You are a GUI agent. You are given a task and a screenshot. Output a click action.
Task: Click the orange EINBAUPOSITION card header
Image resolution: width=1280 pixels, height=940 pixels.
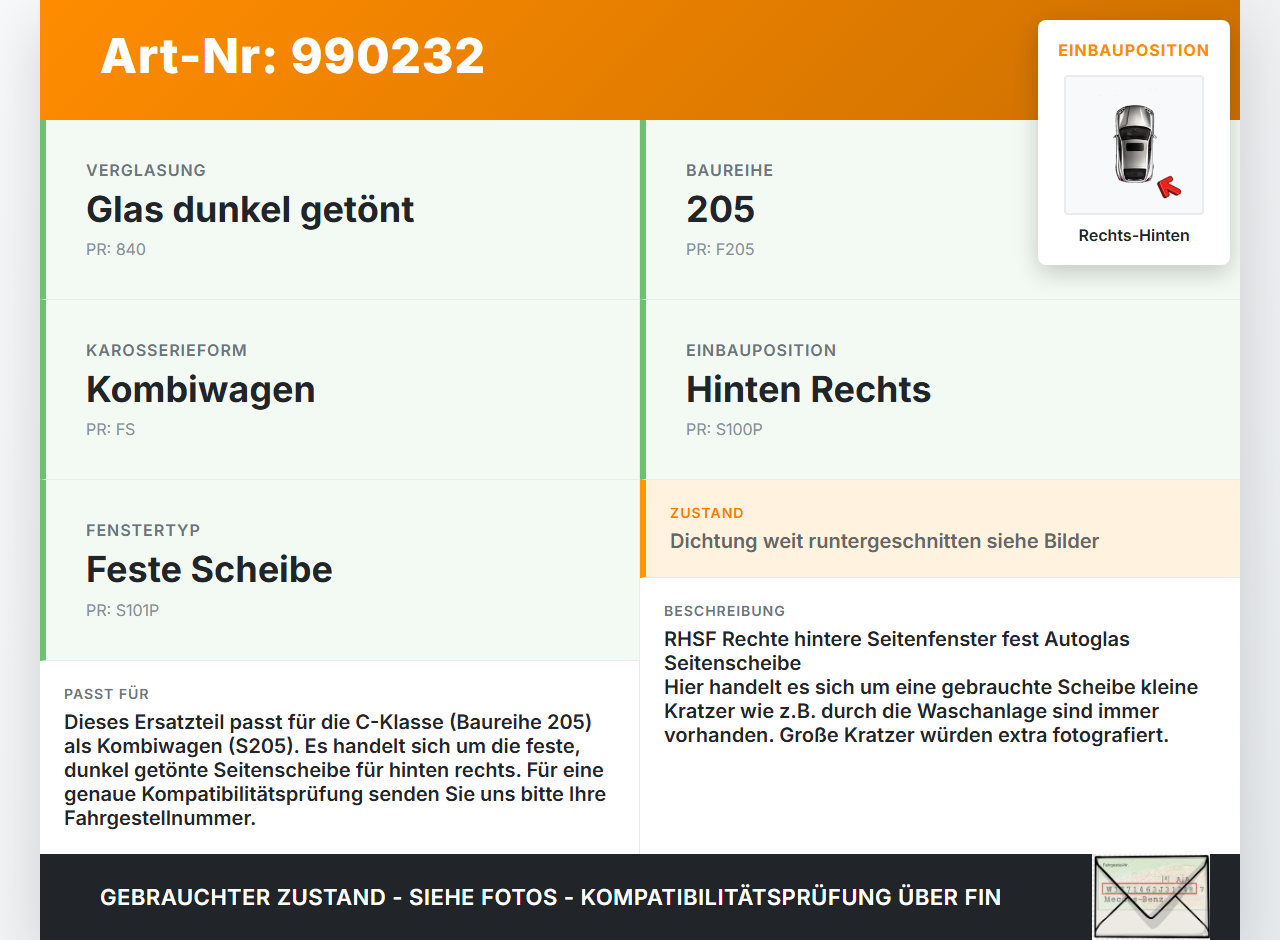(1133, 49)
